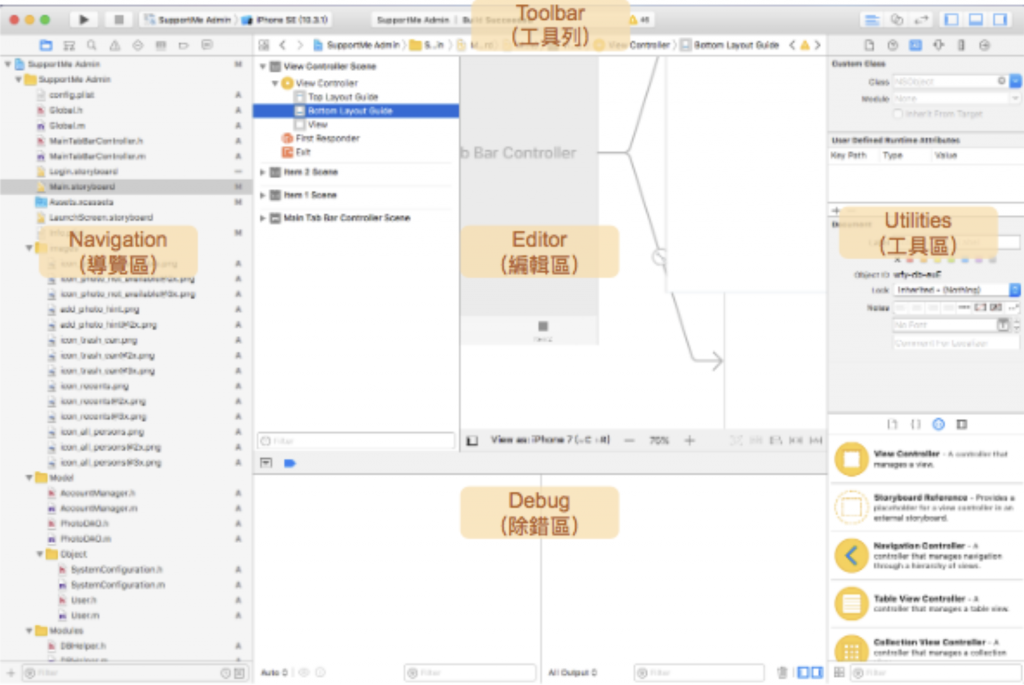Open the breakpoint navigator tab

pos(184,45)
